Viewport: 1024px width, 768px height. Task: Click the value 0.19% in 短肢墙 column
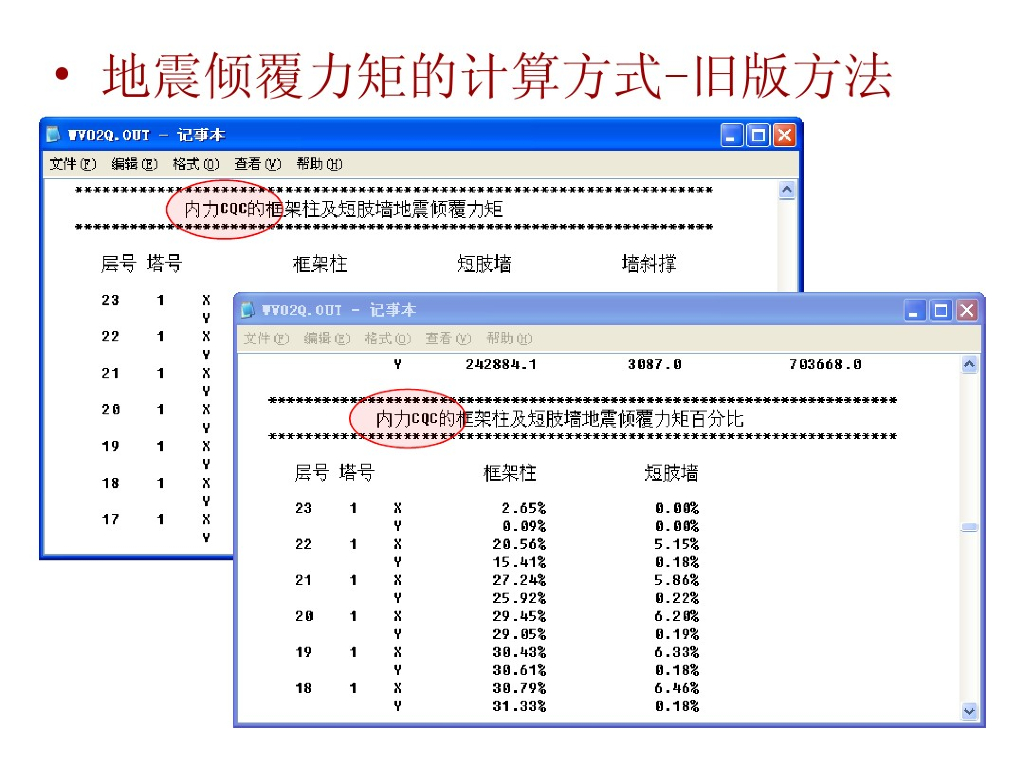point(677,634)
